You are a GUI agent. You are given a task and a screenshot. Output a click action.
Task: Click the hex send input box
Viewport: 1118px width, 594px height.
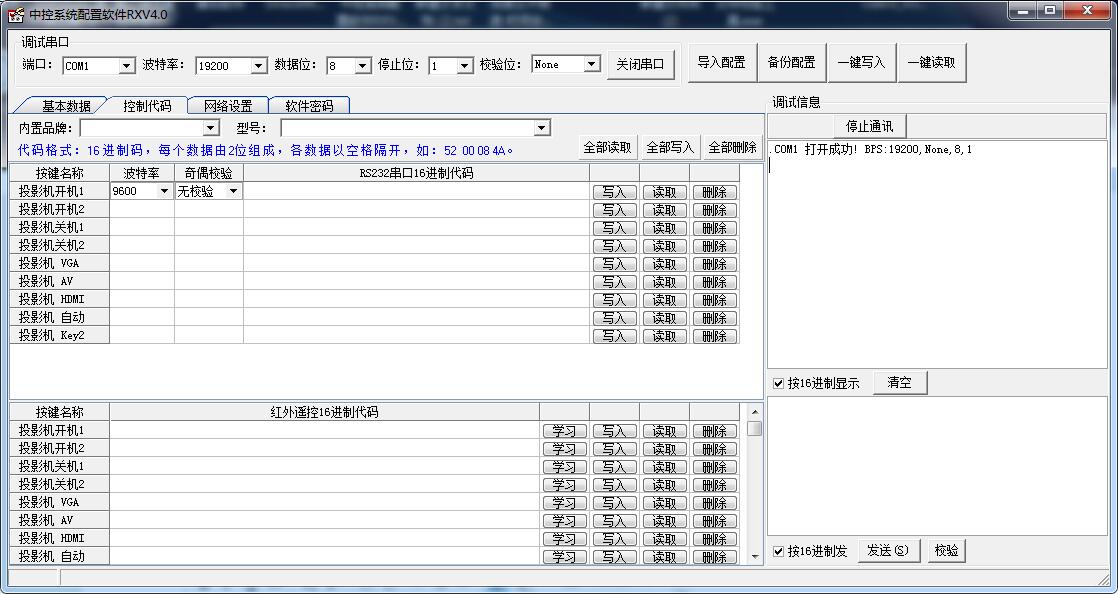pyautogui.click(x=936, y=465)
